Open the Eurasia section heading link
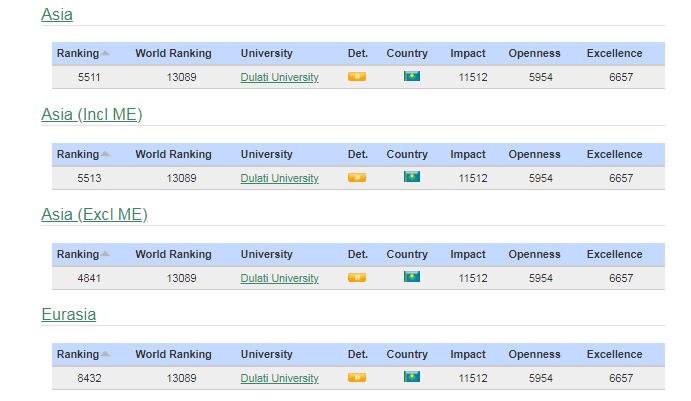Image resolution: width=691 pixels, height=401 pixels. click(x=68, y=315)
